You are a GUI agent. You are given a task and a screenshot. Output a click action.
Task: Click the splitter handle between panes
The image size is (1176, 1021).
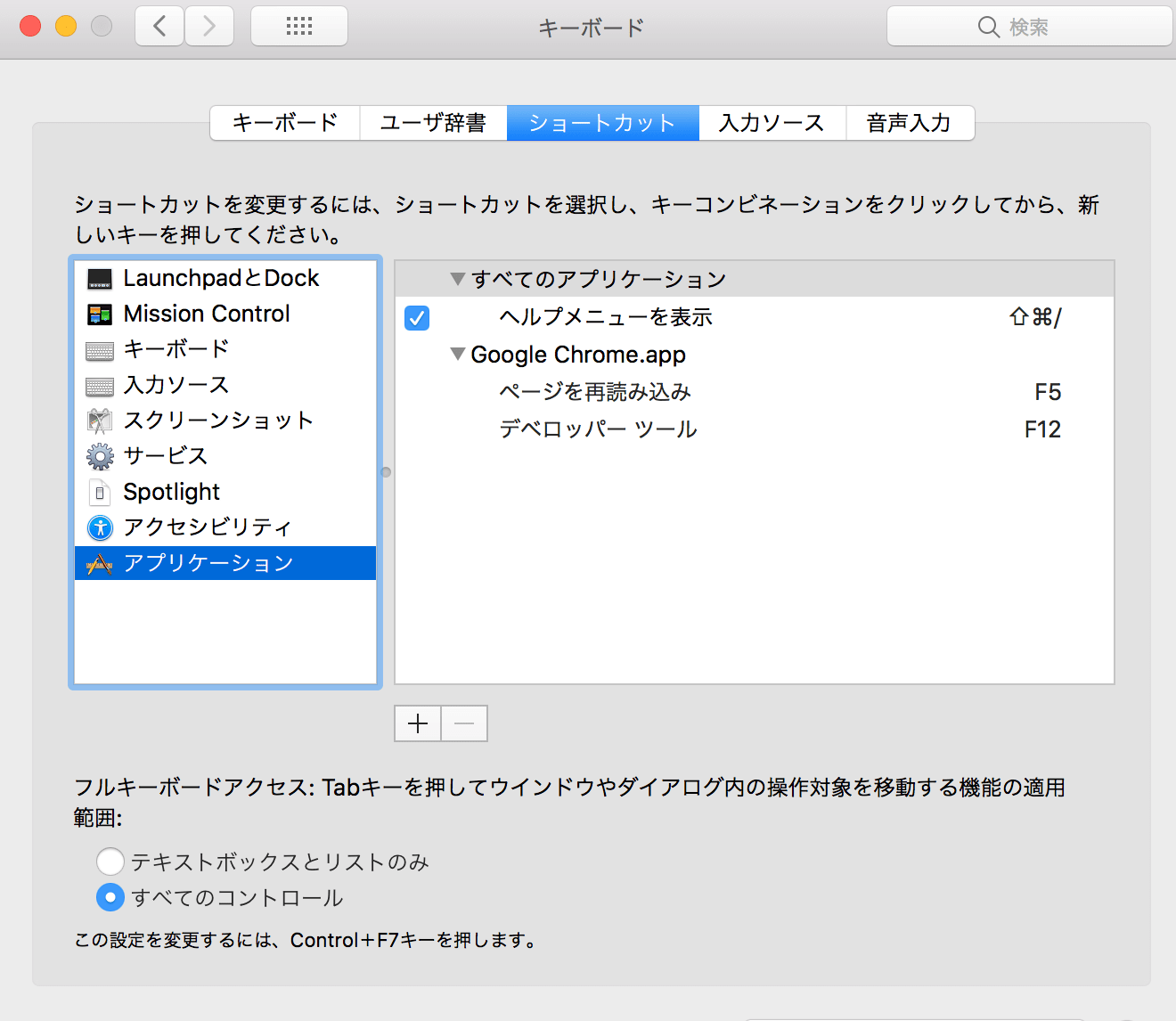pos(386,472)
